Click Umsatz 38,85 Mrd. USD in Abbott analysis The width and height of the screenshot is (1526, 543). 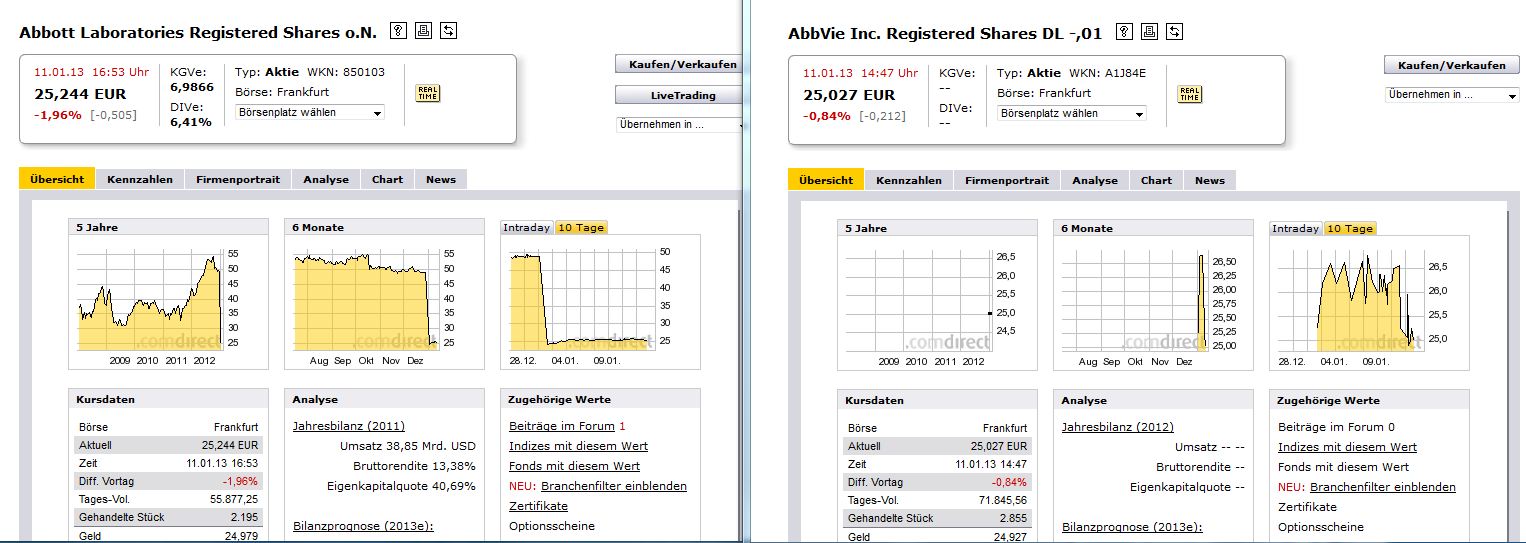408,446
